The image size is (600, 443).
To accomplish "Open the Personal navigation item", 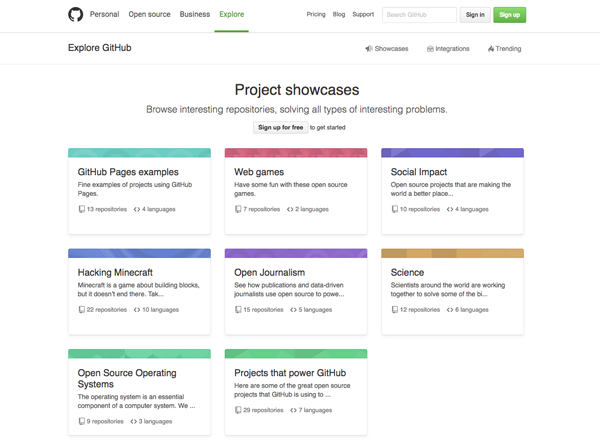I will (104, 15).
